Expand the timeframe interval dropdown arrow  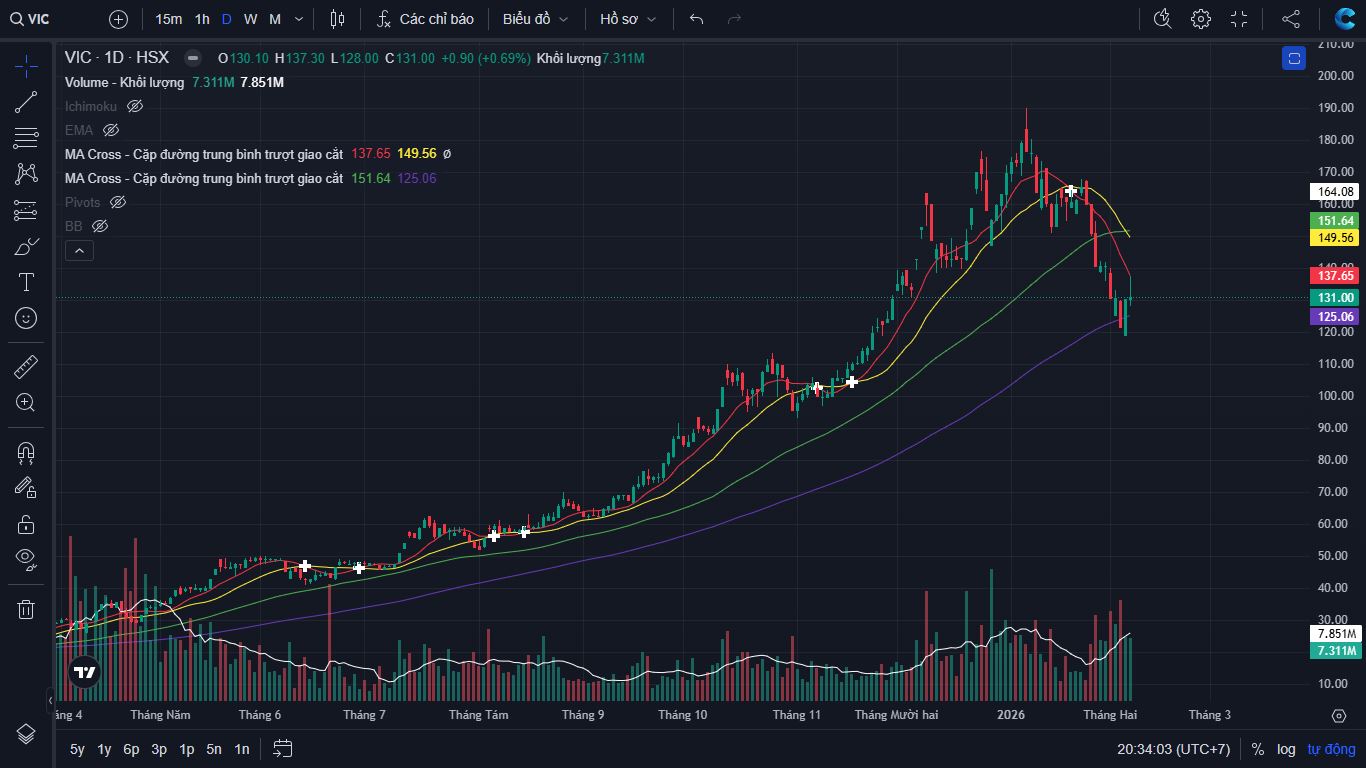pos(297,19)
